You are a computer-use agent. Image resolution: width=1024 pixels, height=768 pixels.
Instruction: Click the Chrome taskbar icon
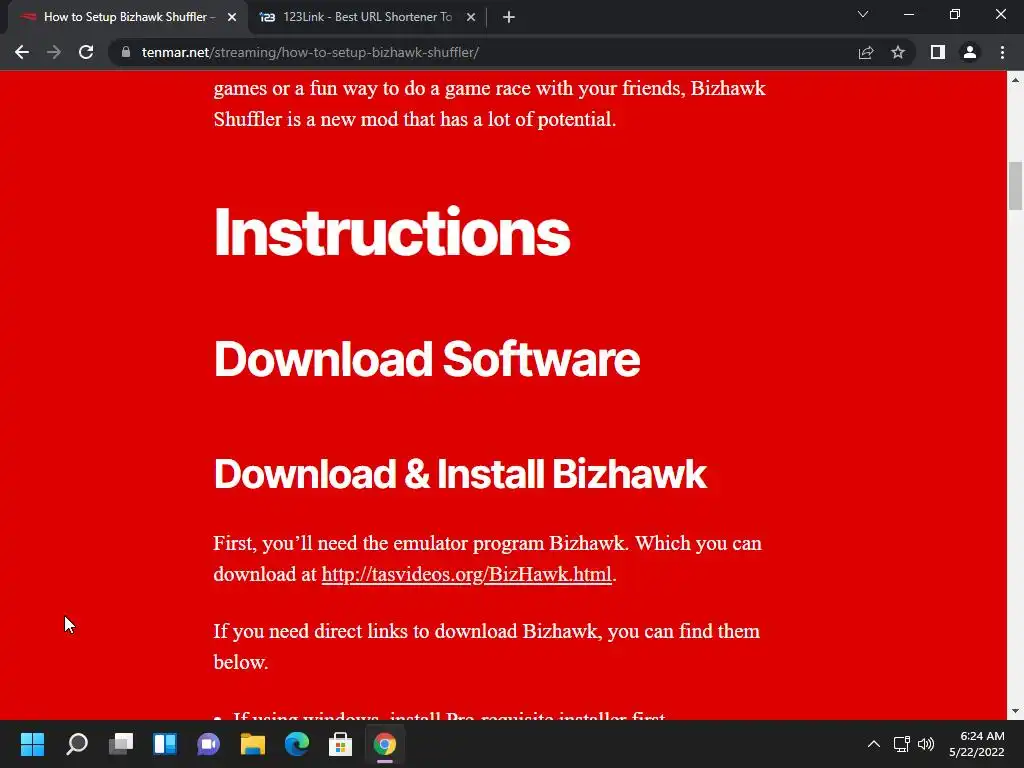click(x=385, y=744)
